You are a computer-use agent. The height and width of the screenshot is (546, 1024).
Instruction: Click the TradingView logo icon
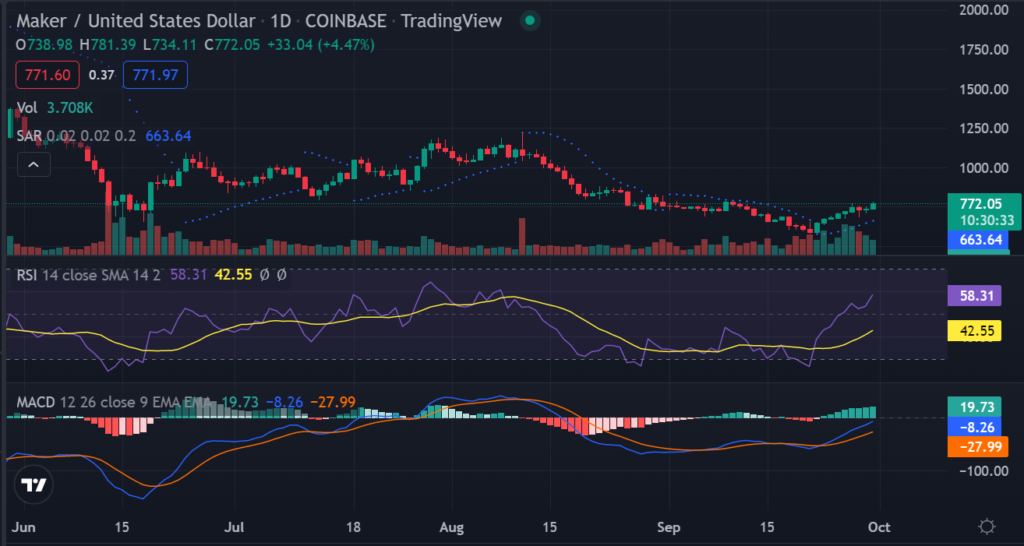pyautogui.click(x=34, y=485)
